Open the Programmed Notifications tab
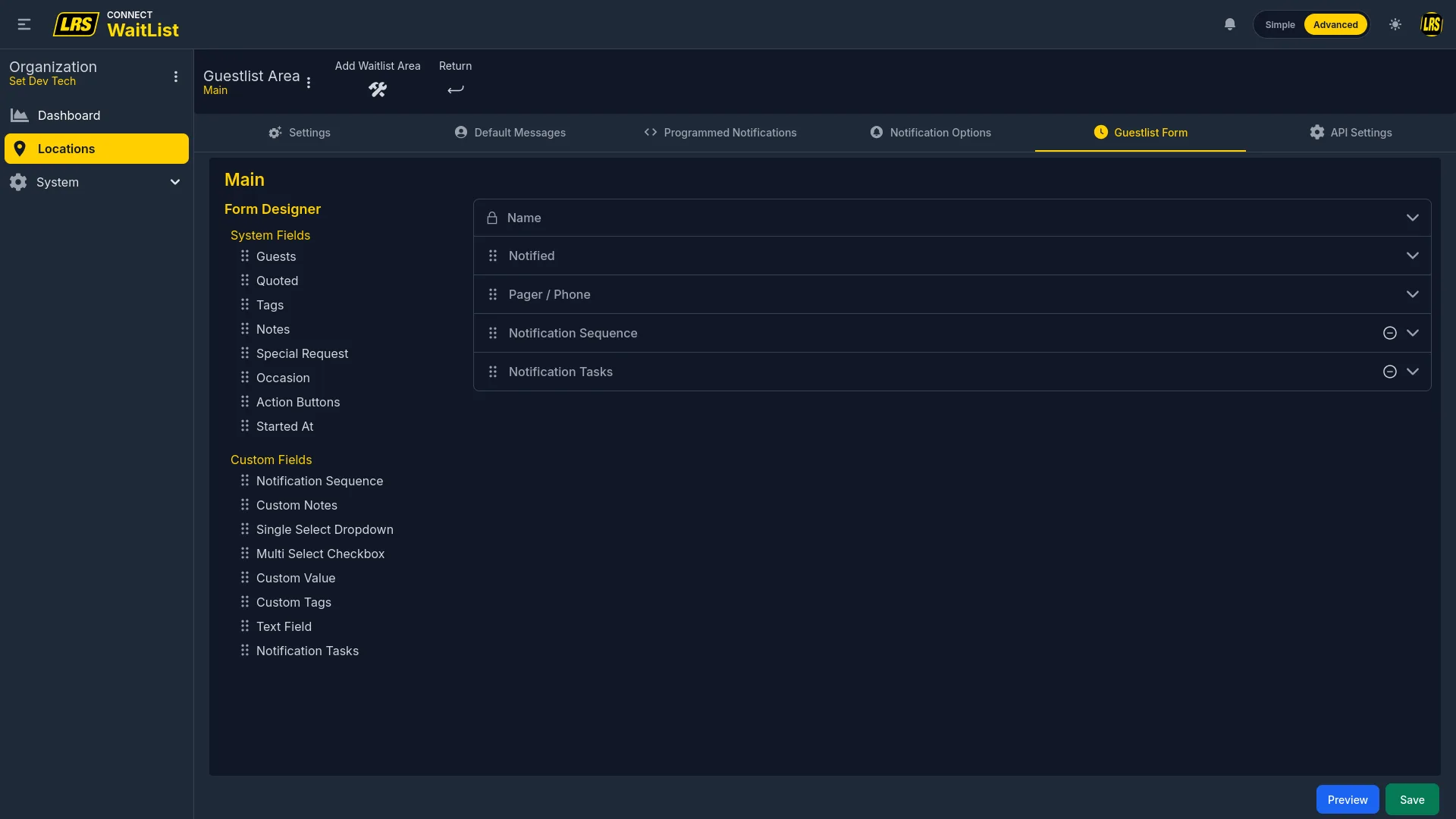 (x=720, y=133)
